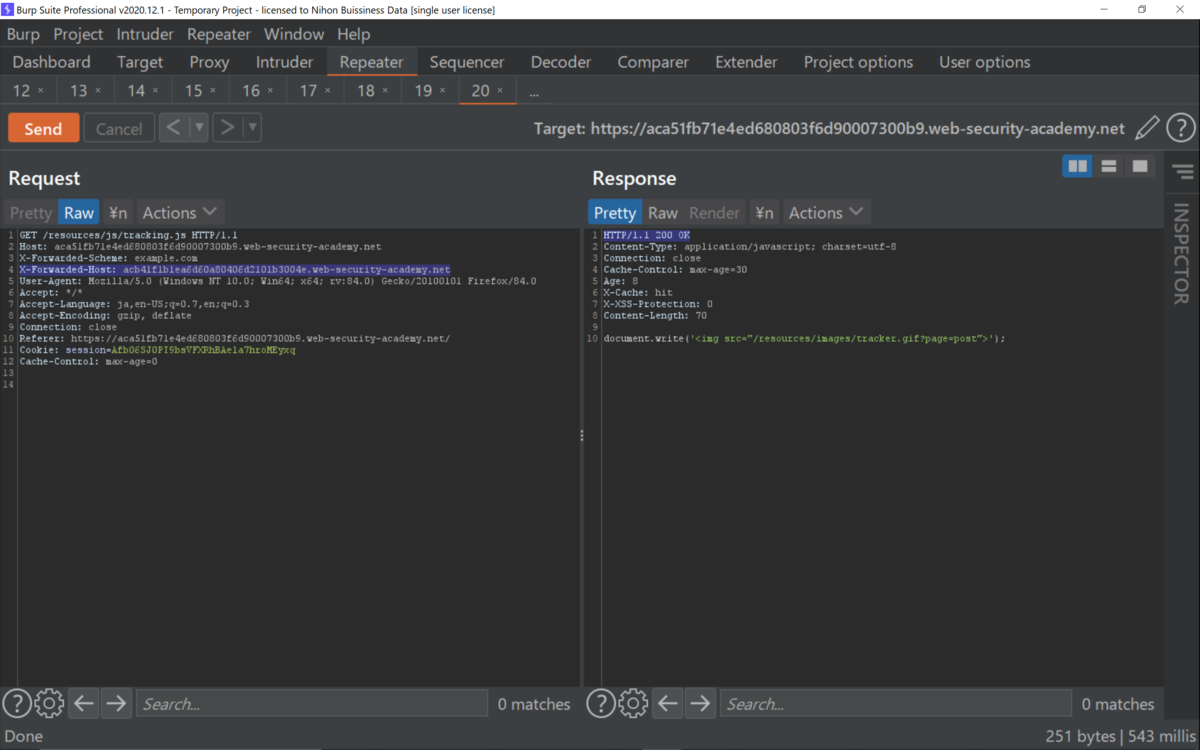Open Inspector hamburger menu icon
The image size is (1200, 750).
coord(1184,172)
